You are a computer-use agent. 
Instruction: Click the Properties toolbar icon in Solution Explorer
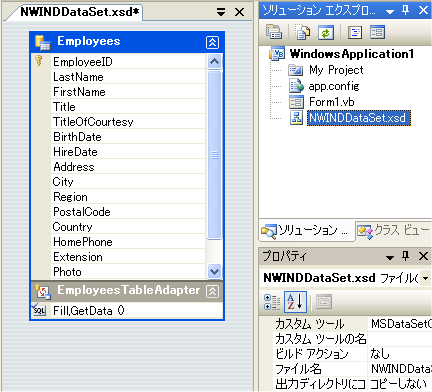pyautogui.click(x=274, y=32)
